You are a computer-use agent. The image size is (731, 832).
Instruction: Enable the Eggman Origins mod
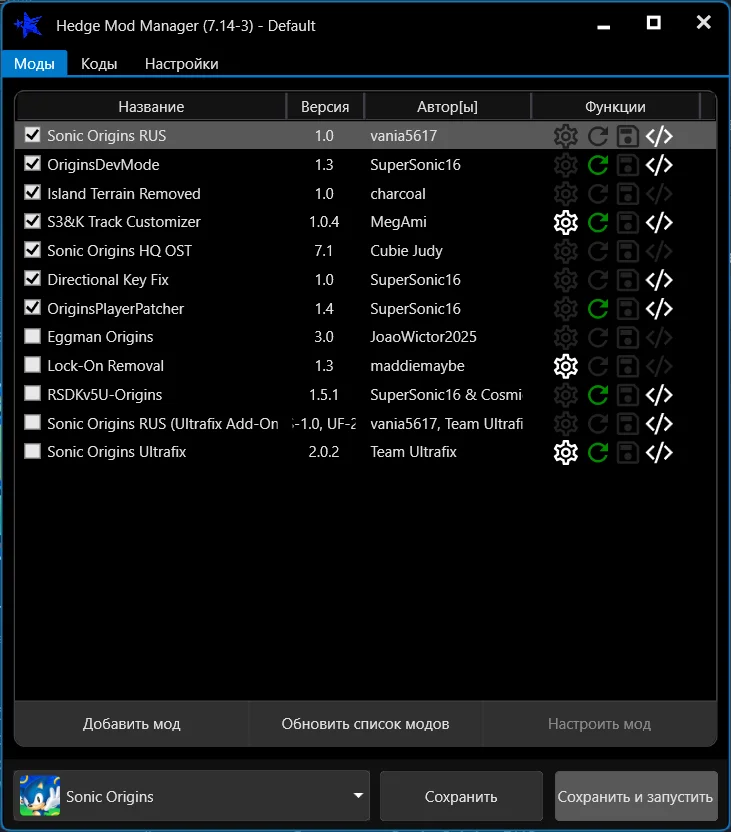point(32,336)
